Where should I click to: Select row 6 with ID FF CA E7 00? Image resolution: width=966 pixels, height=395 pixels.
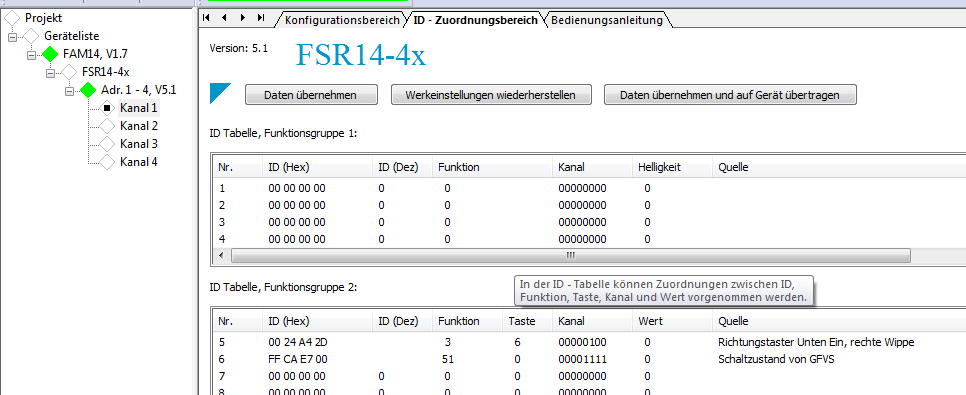pyautogui.click(x=590, y=359)
